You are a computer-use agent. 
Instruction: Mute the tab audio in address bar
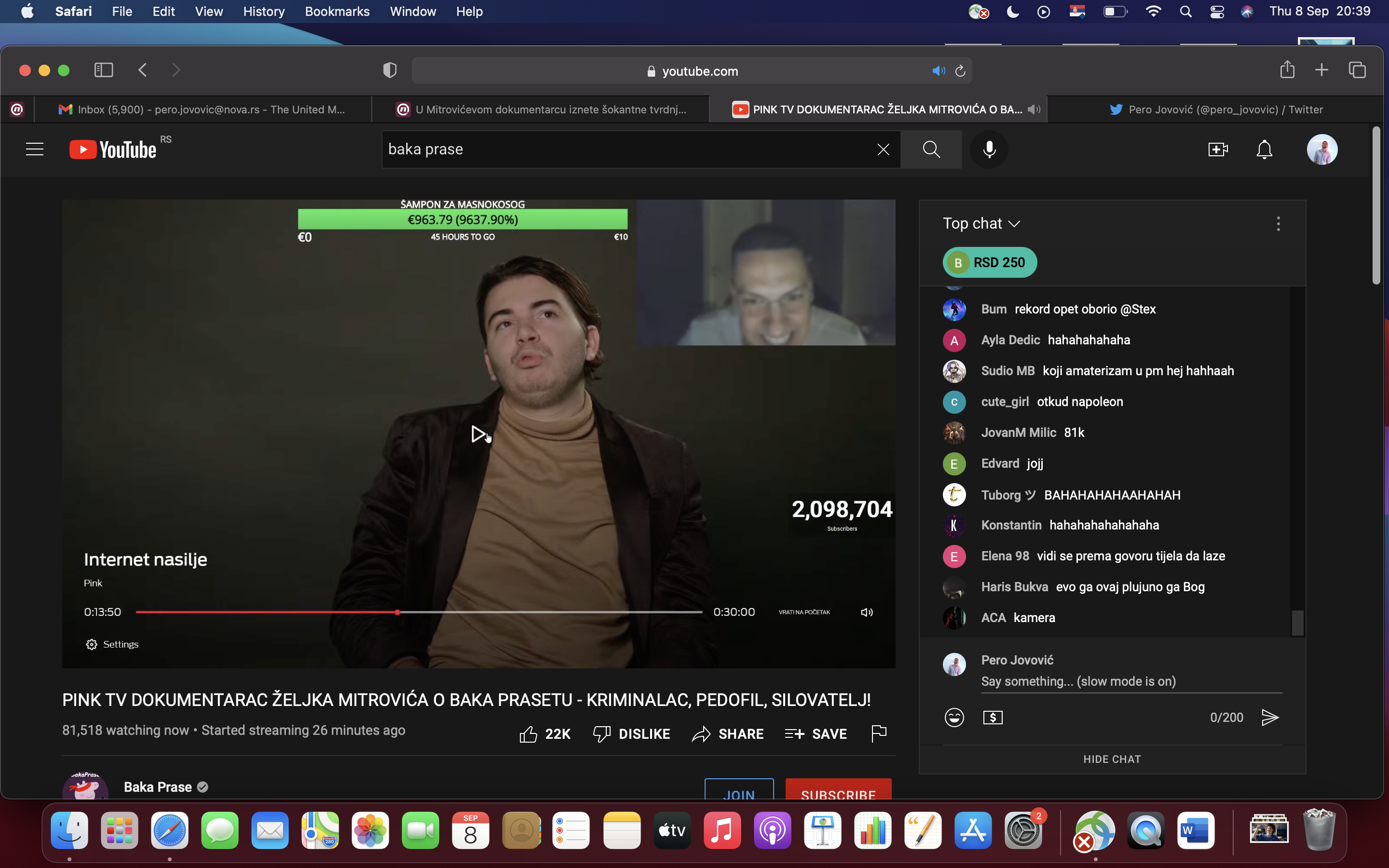point(939,71)
